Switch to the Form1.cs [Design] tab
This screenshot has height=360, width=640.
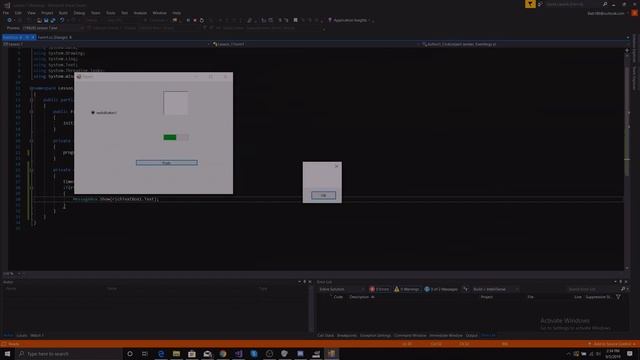[55, 37]
